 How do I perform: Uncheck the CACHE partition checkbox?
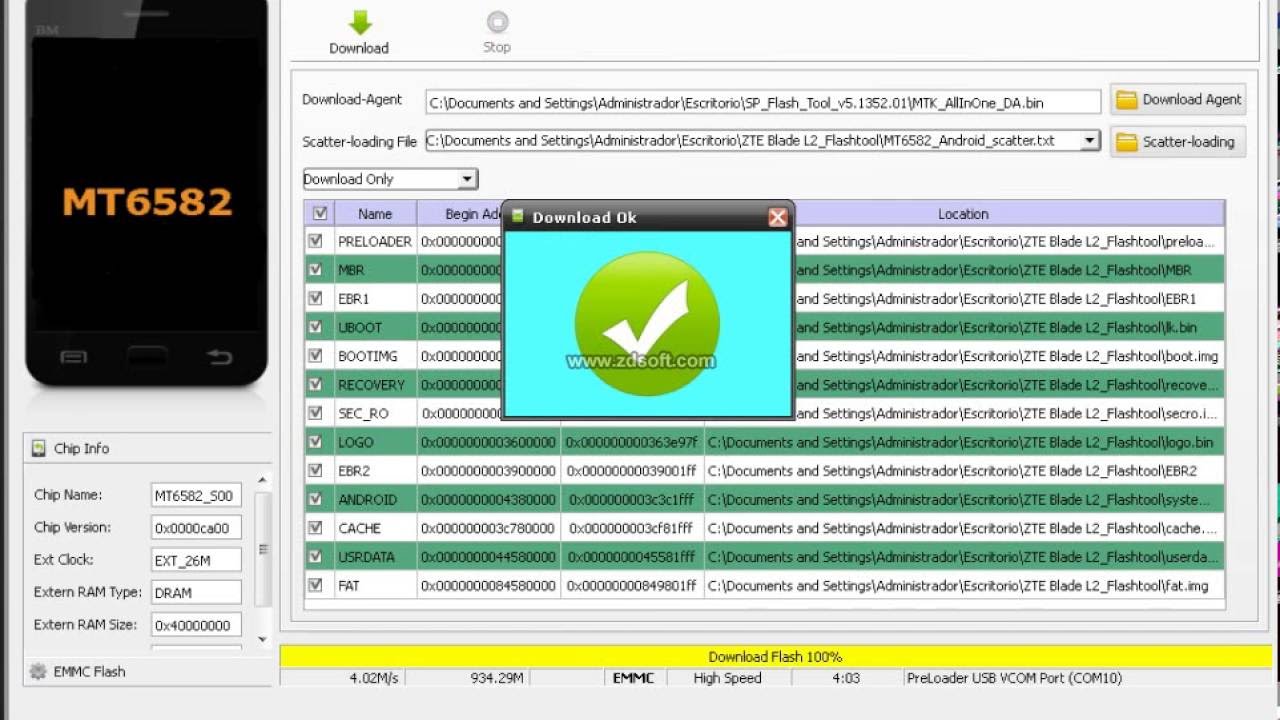point(316,527)
